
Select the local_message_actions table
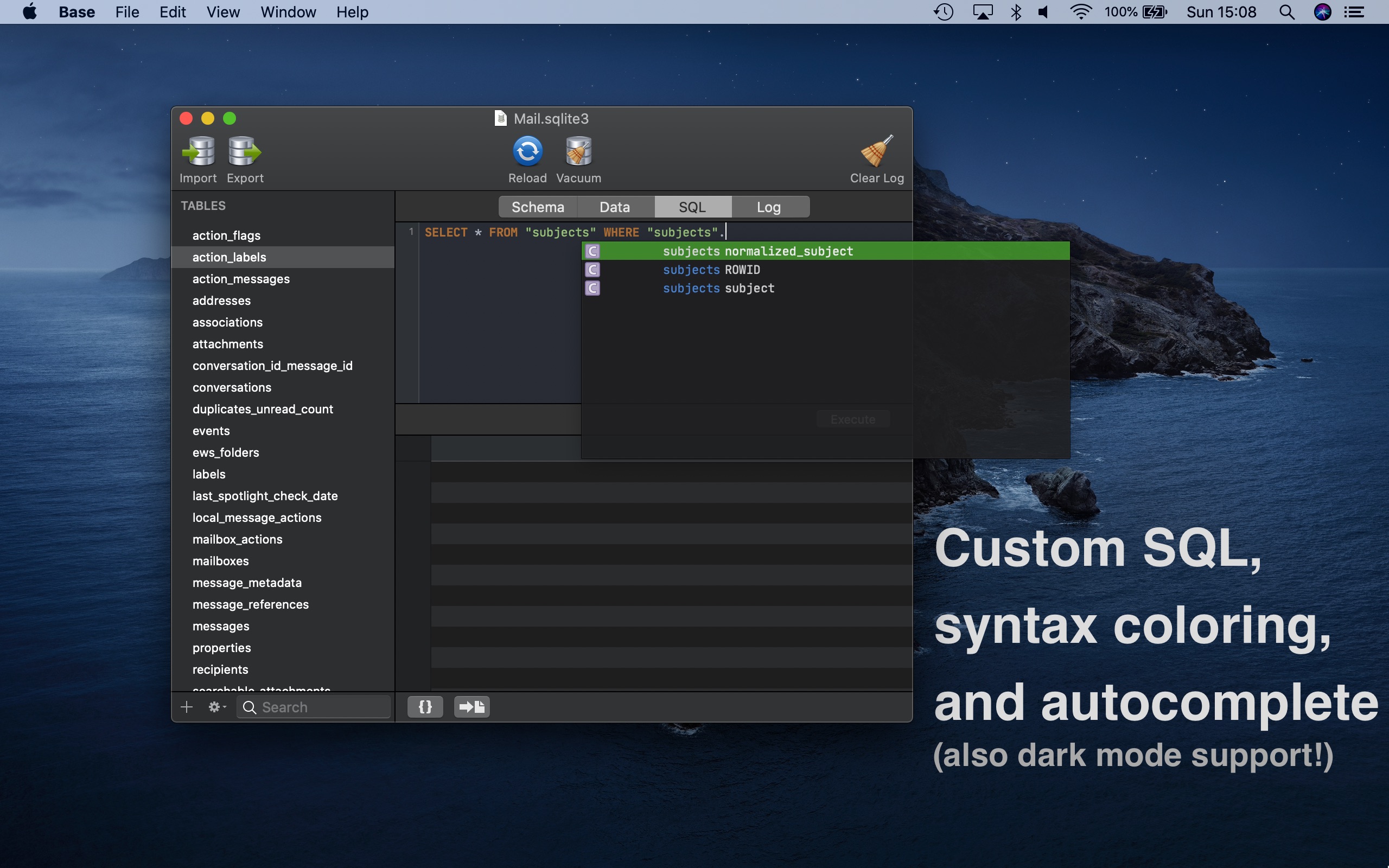(x=283, y=517)
